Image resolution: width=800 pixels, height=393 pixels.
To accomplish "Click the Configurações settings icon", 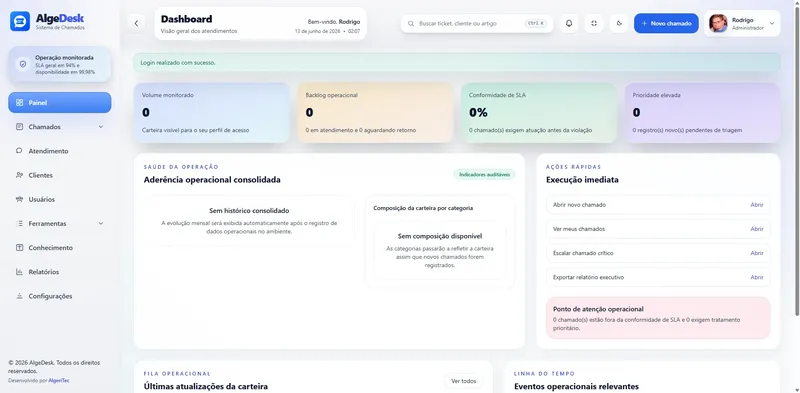I will click(x=19, y=296).
